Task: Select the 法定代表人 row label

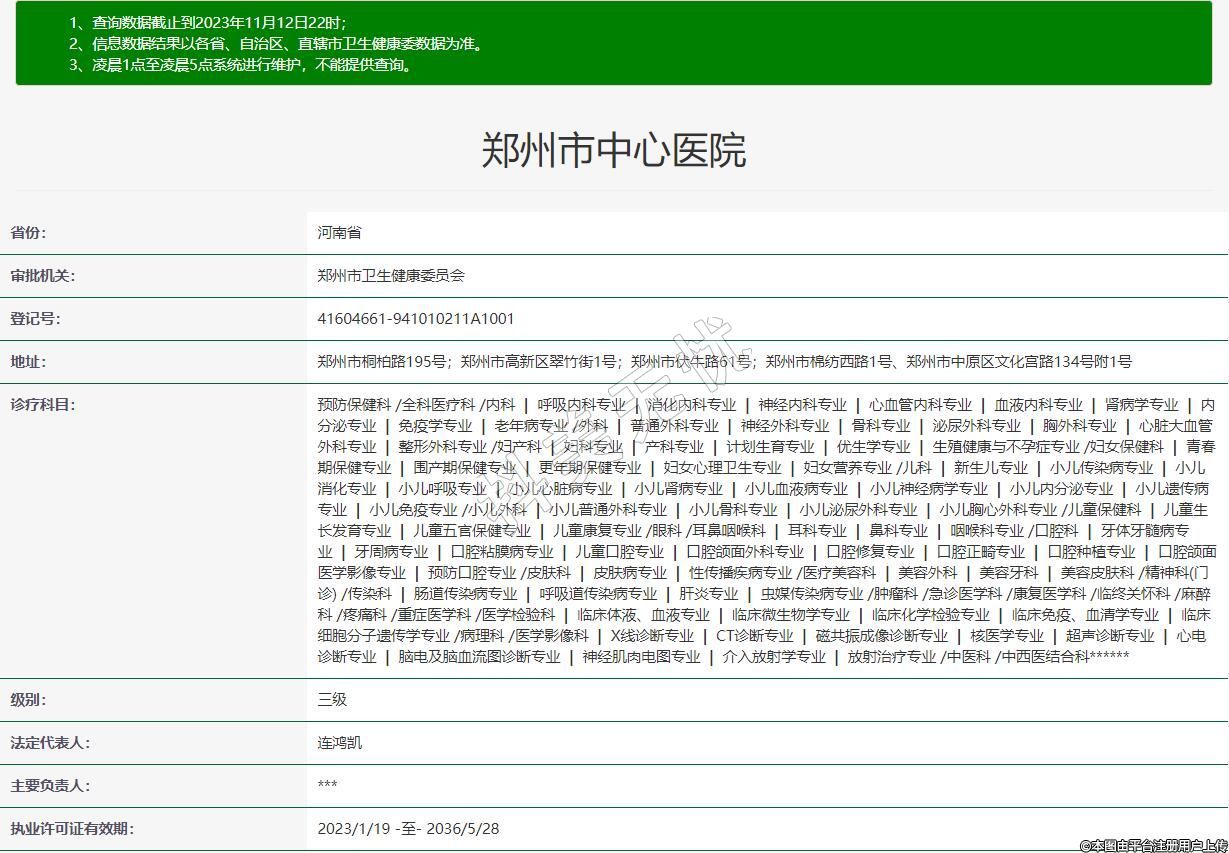Action: (x=49, y=743)
